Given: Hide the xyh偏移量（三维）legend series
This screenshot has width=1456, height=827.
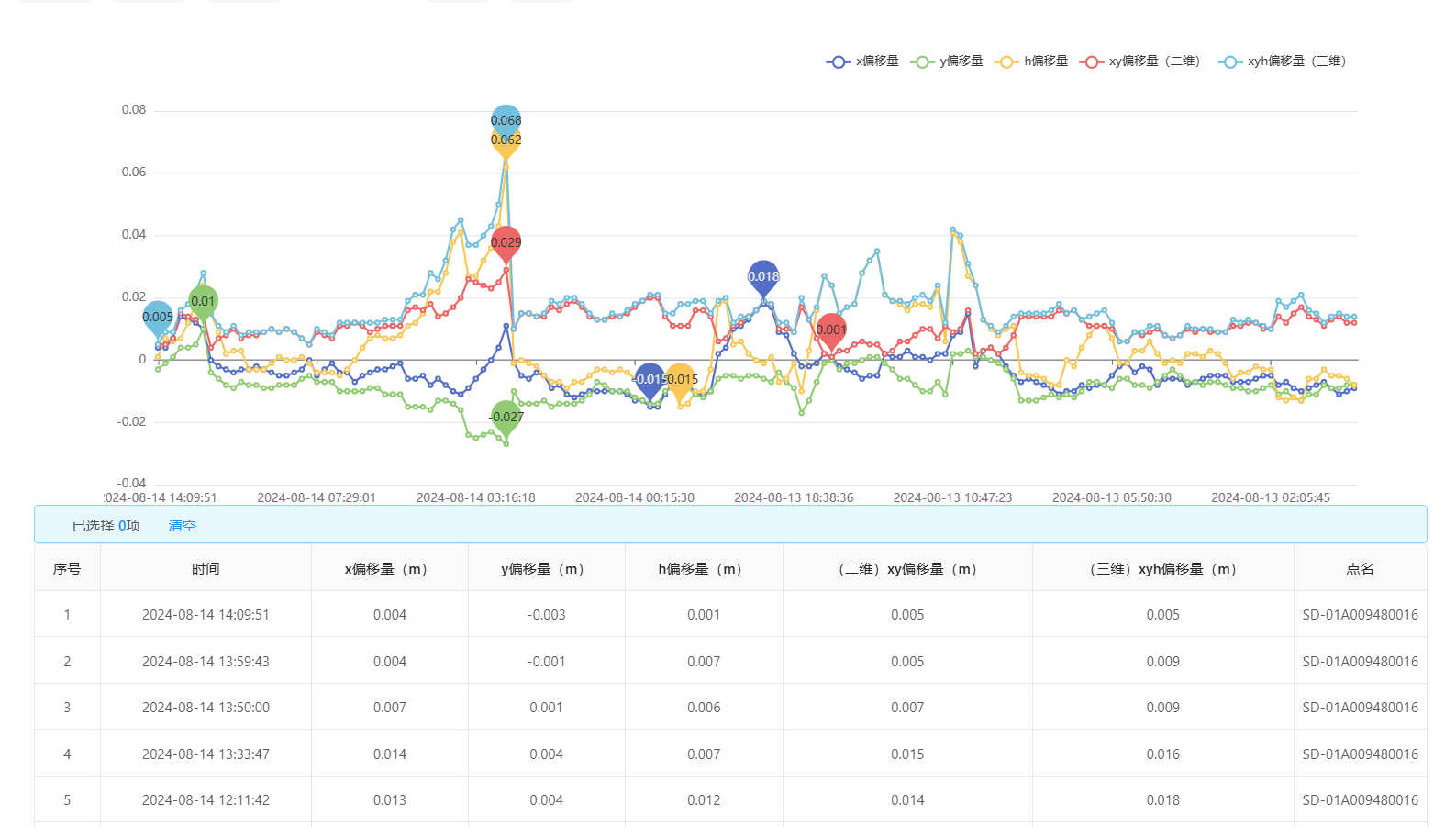Looking at the screenshot, I should (x=1283, y=61).
